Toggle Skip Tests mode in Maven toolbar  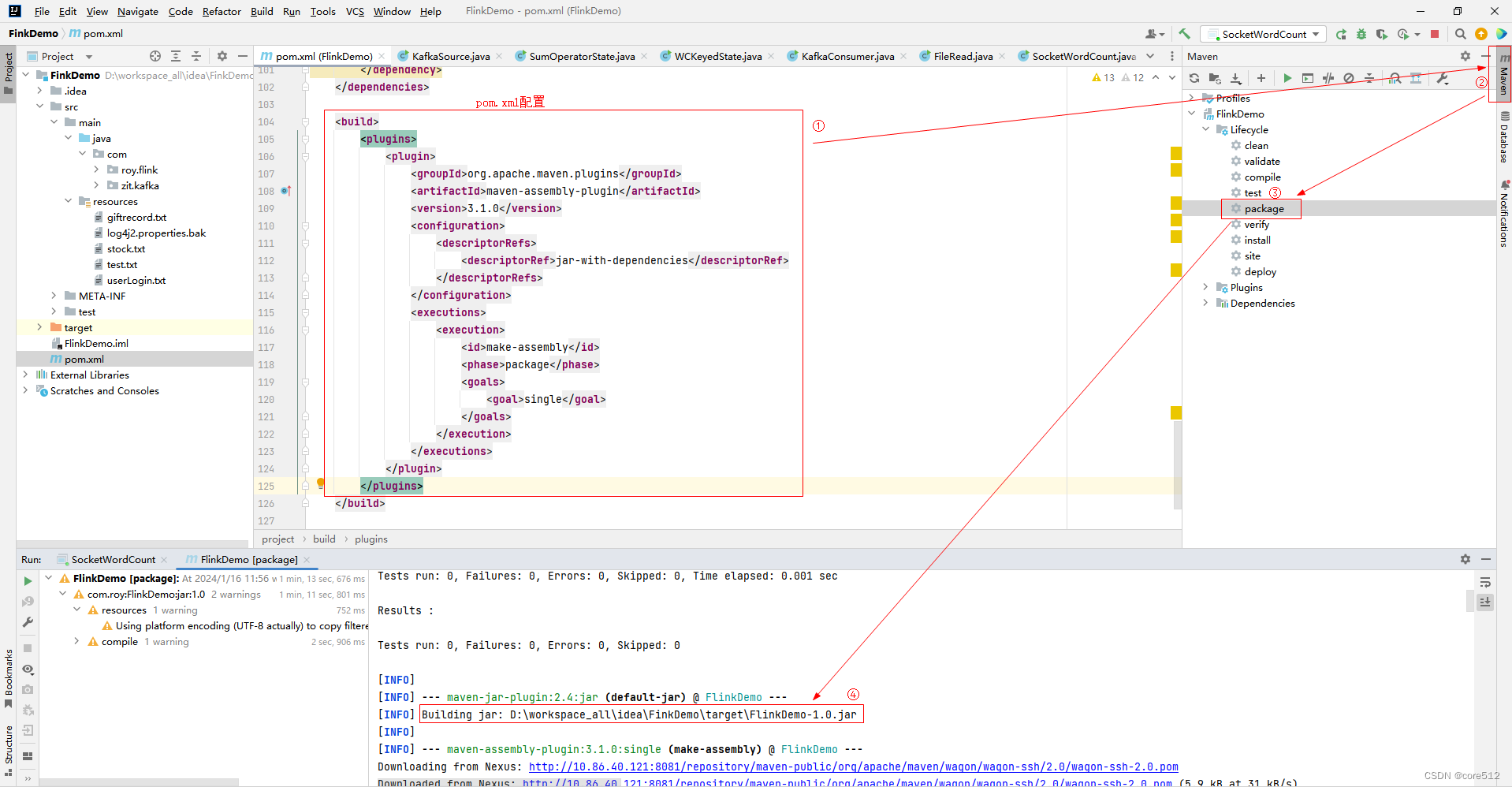pos(1349,78)
